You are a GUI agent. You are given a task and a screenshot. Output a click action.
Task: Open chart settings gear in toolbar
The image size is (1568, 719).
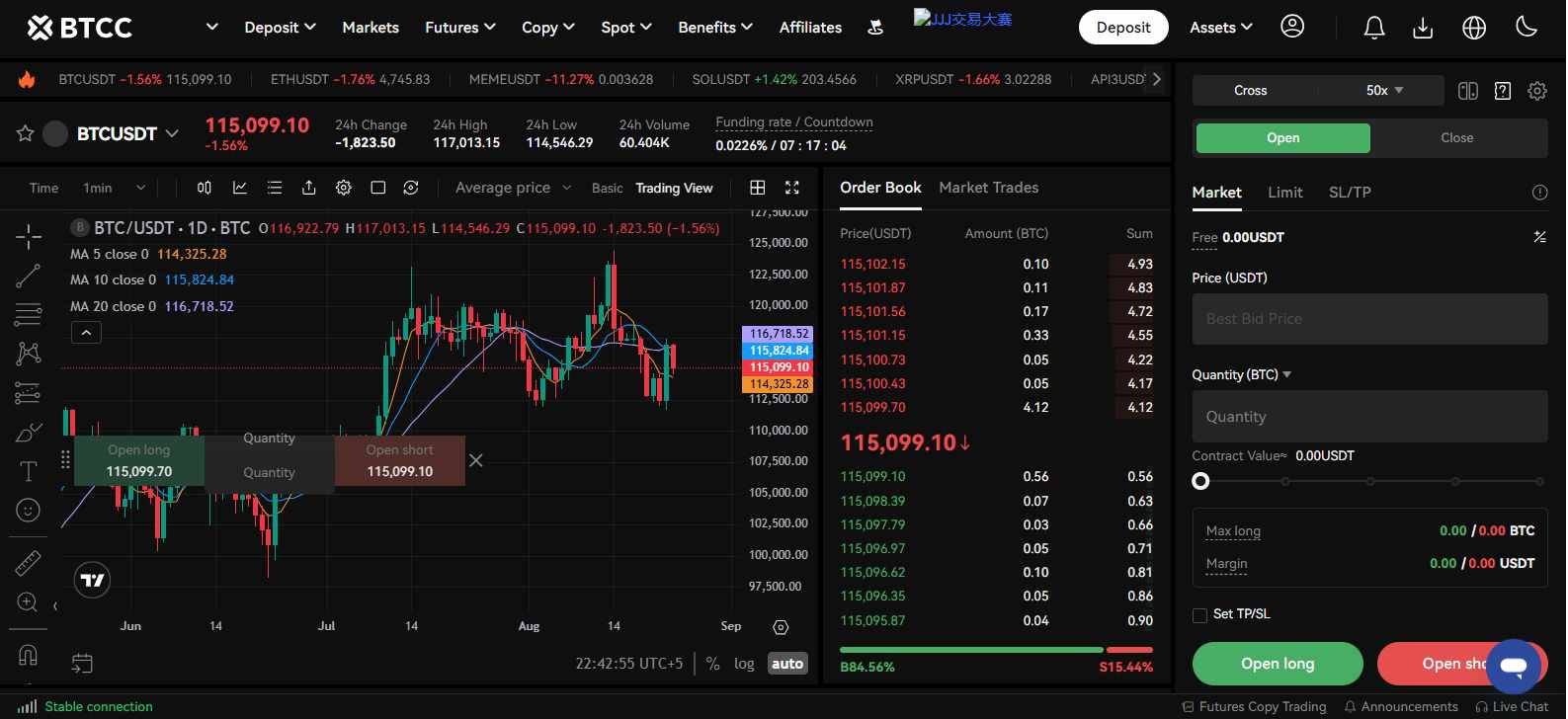coord(344,188)
